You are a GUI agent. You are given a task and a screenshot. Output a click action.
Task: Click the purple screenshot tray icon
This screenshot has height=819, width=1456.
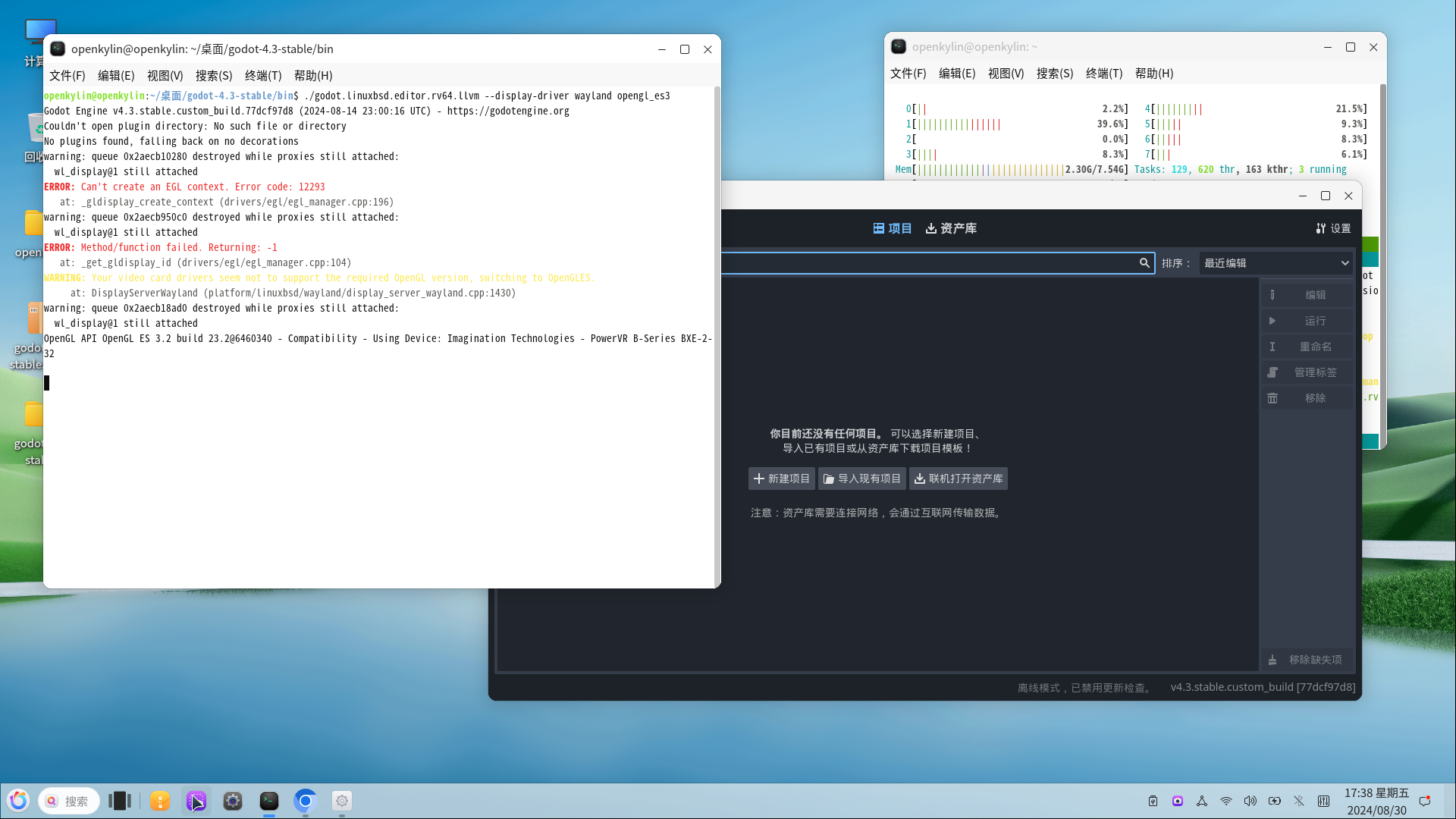[x=1178, y=801]
